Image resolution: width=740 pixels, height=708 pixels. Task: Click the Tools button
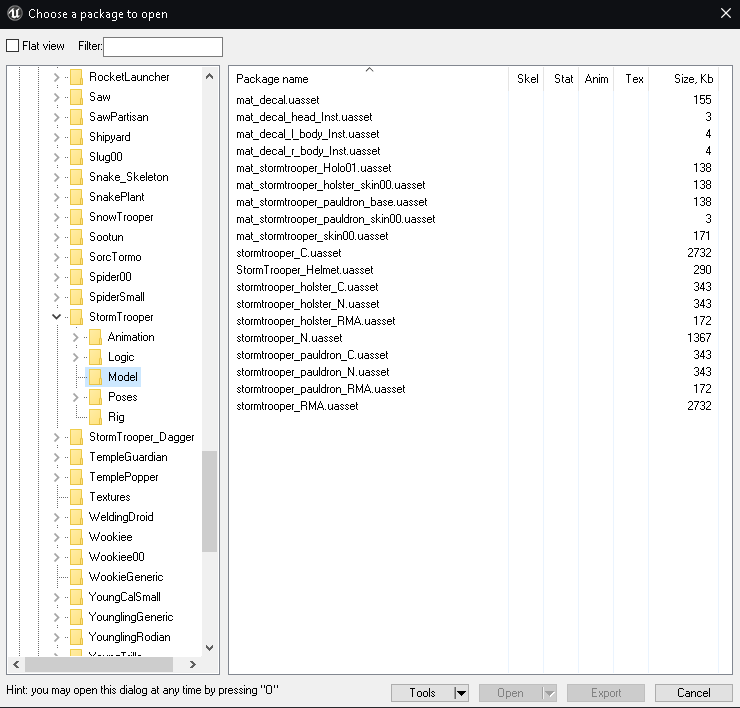pyautogui.click(x=422, y=693)
